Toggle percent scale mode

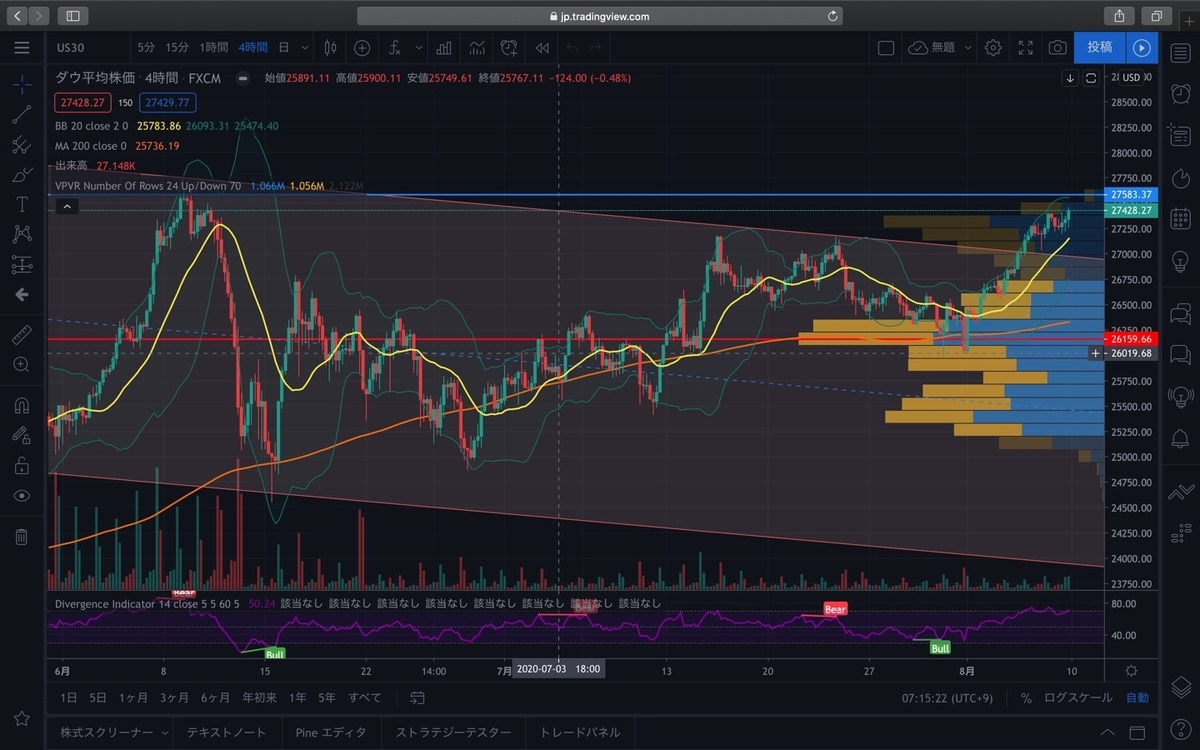[x=1026, y=698]
